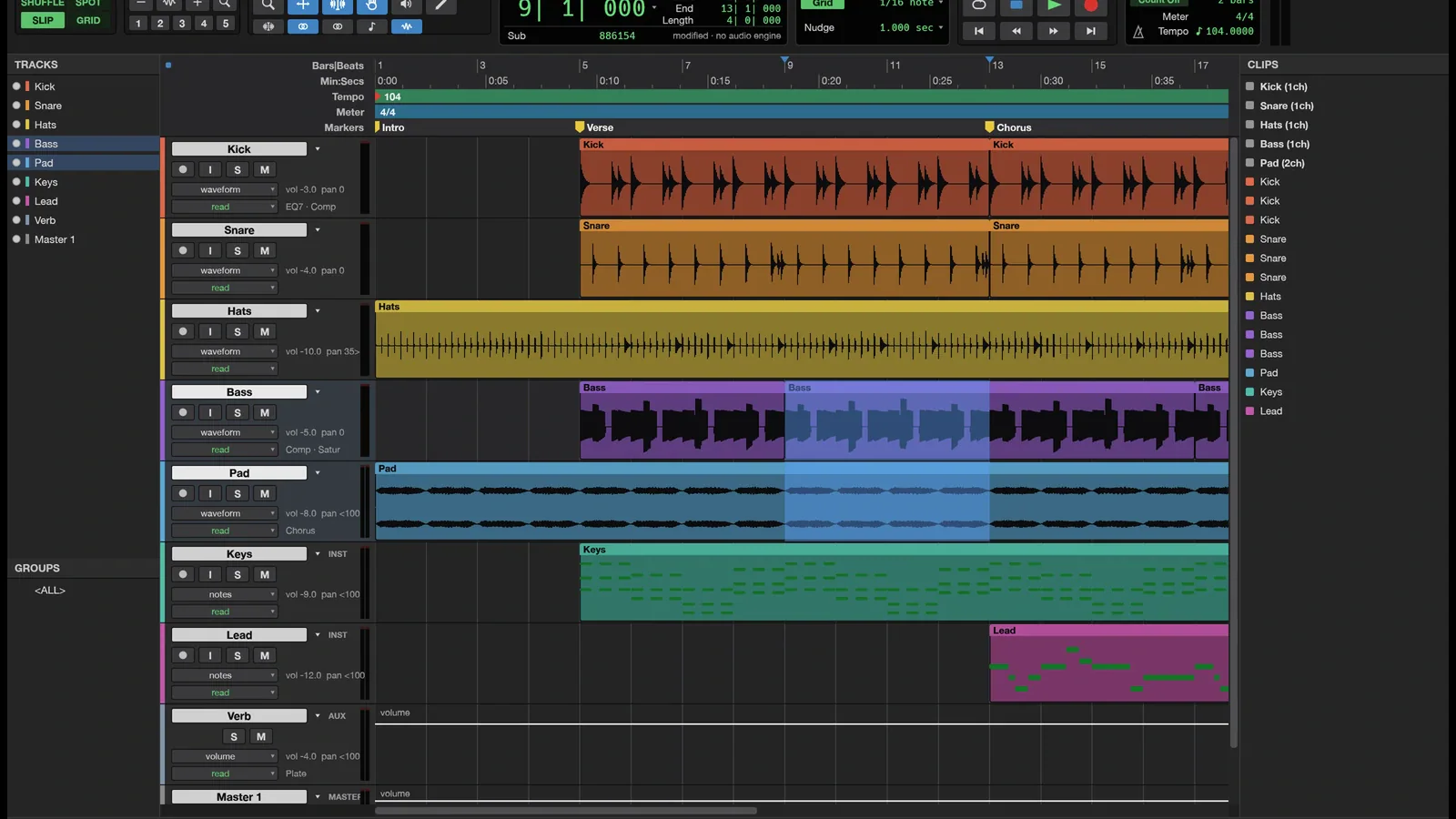Open Snare automation mode 'read' dropdown

(x=225, y=288)
